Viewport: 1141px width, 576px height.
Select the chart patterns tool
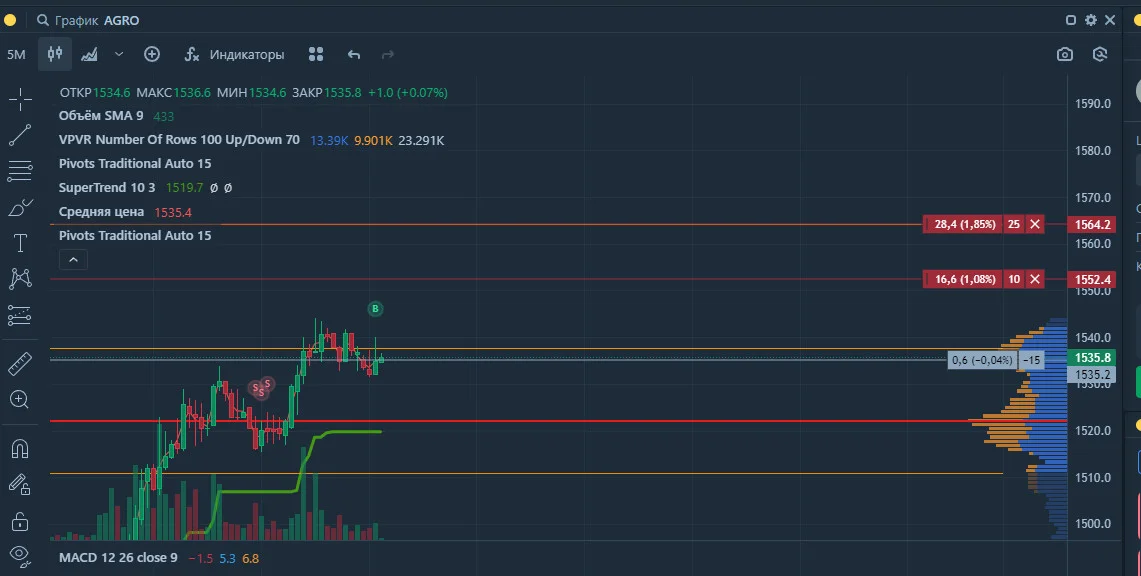pos(20,279)
